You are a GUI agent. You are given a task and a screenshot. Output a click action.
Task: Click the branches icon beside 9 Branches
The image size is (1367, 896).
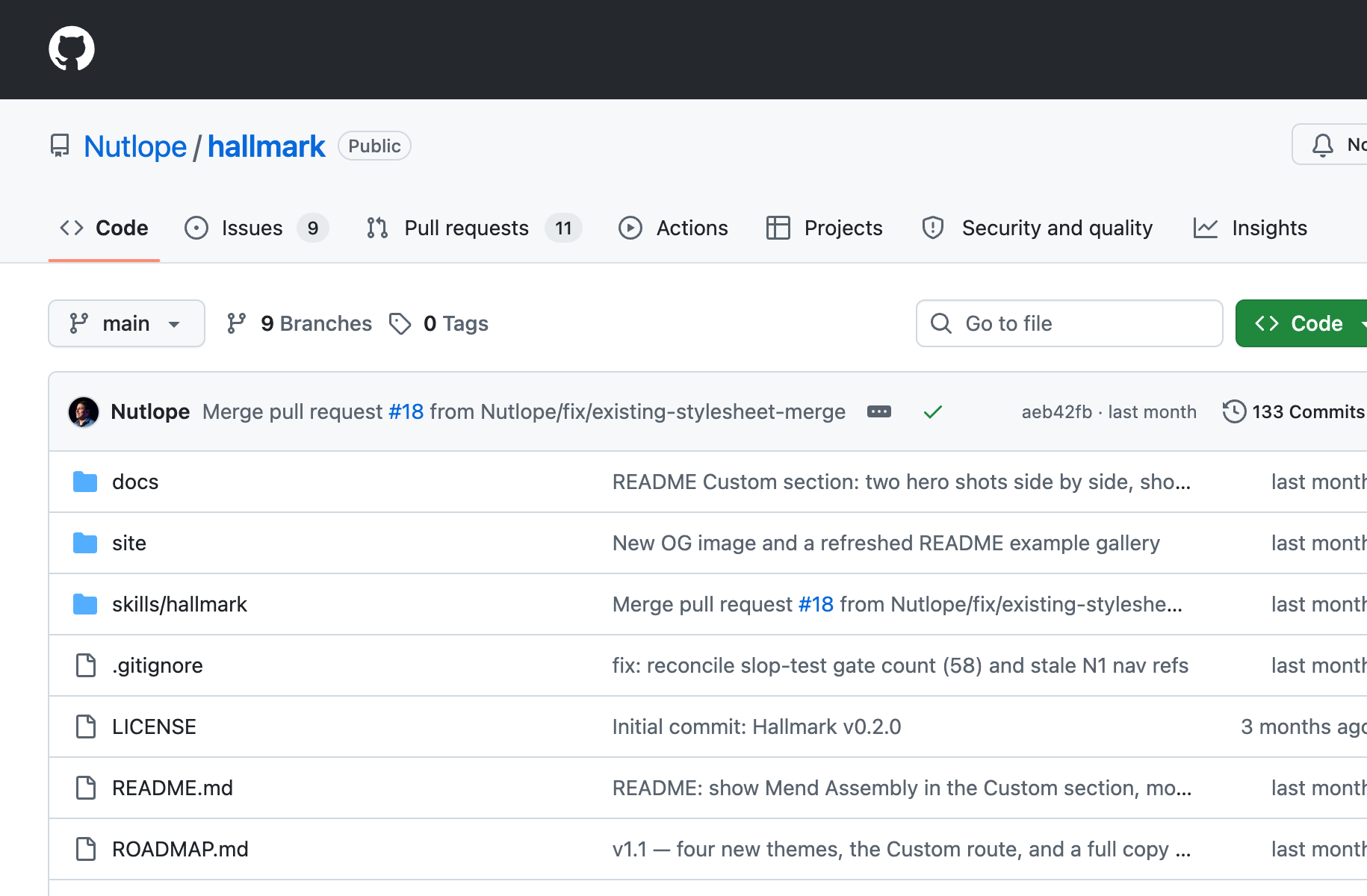237,323
